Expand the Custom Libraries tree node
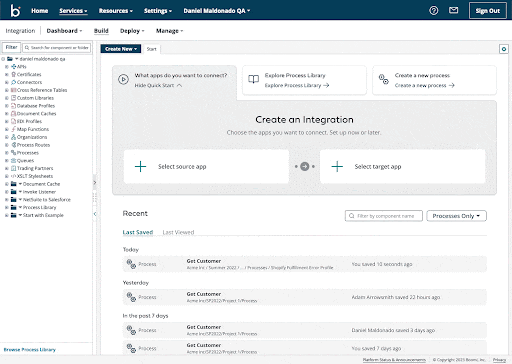 (x=6, y=98)
